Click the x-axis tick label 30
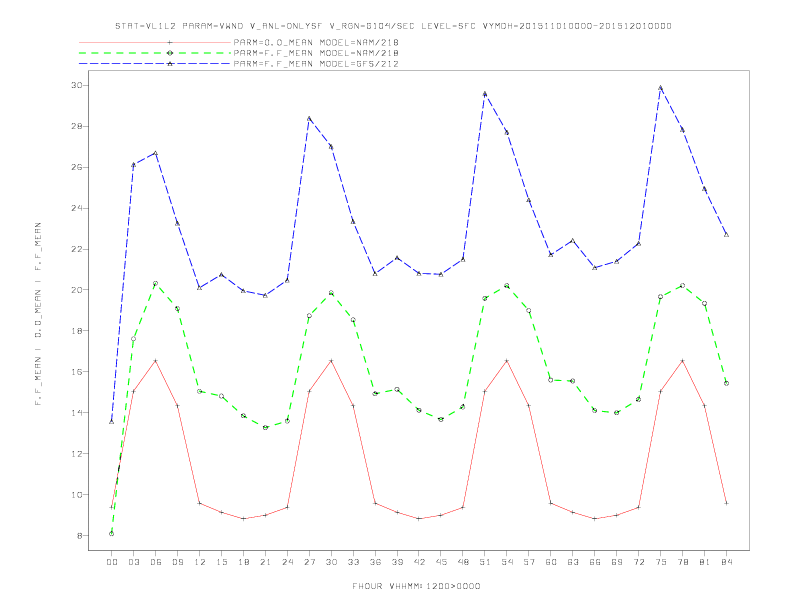This screenshot has width=792, height=612. click(x=331, y=562)
